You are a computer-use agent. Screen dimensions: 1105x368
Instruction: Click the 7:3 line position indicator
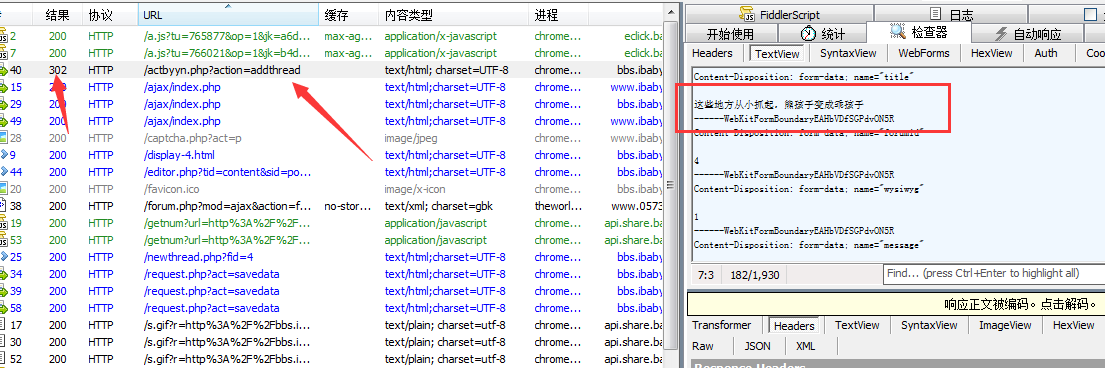click(705, 274)
